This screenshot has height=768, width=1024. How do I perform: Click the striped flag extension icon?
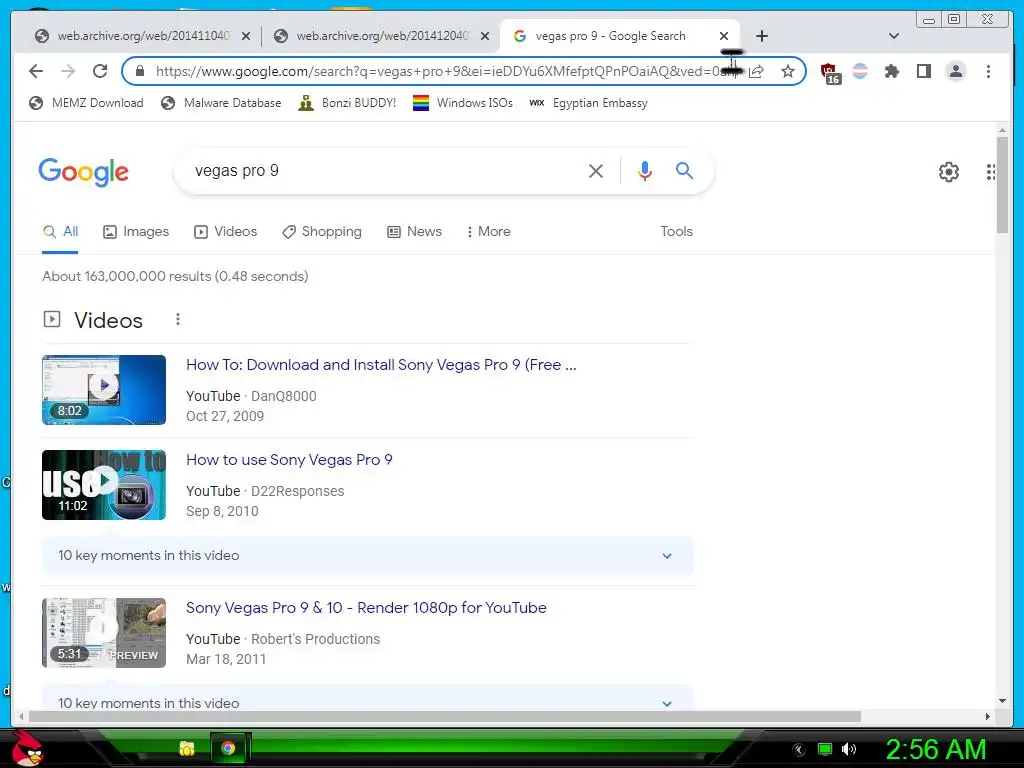pyautogui.click(x=860, y=71)
